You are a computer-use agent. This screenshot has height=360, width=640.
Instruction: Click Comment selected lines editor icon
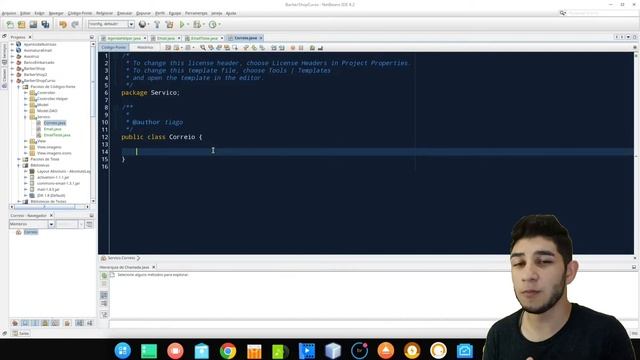pos(312,48)
